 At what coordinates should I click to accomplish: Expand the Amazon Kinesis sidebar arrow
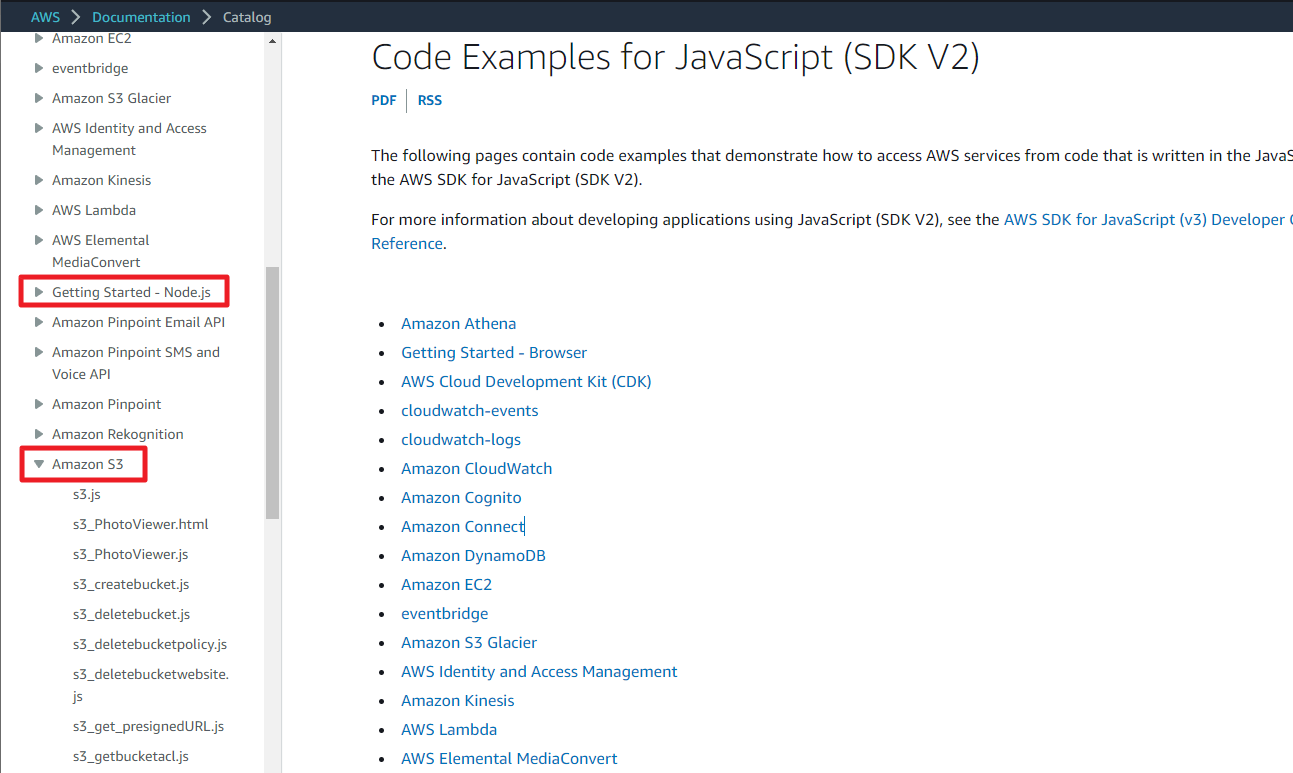[x=39, y=180]
